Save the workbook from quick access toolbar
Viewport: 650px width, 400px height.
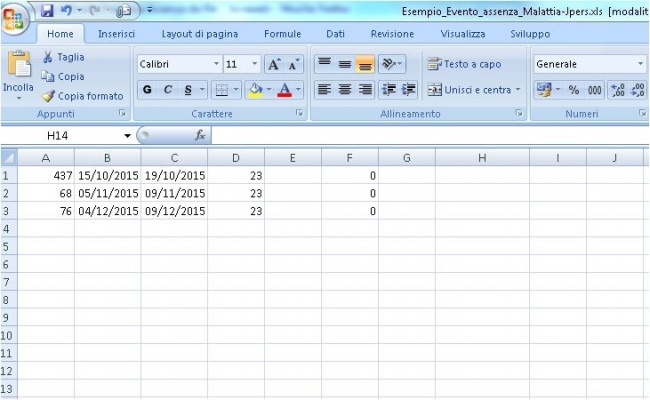pos(47,10)
